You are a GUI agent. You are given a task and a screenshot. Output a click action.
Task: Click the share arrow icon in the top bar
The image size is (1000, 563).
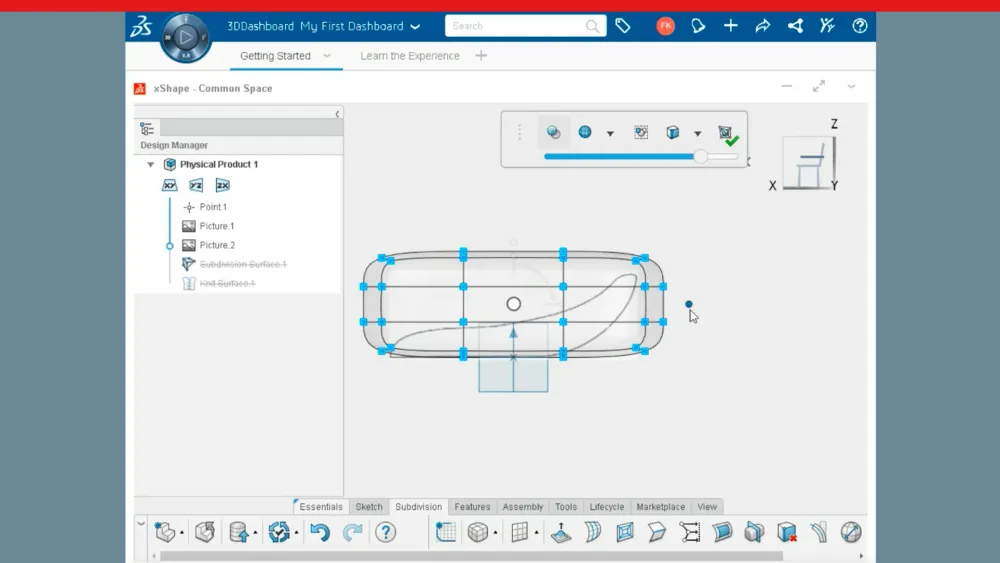click(x=763, y=26)
